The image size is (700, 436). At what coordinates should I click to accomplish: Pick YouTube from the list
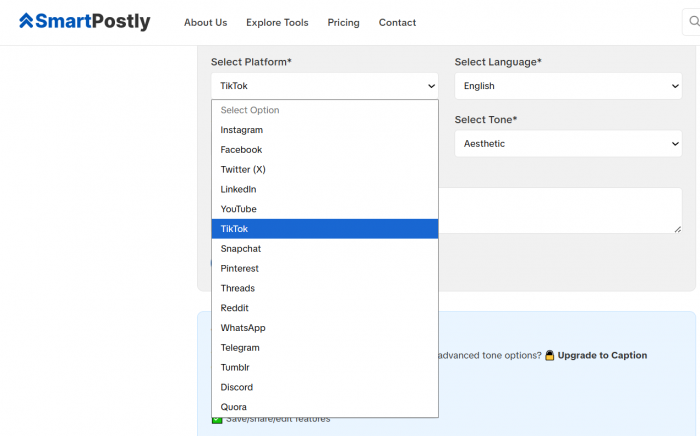325,209
